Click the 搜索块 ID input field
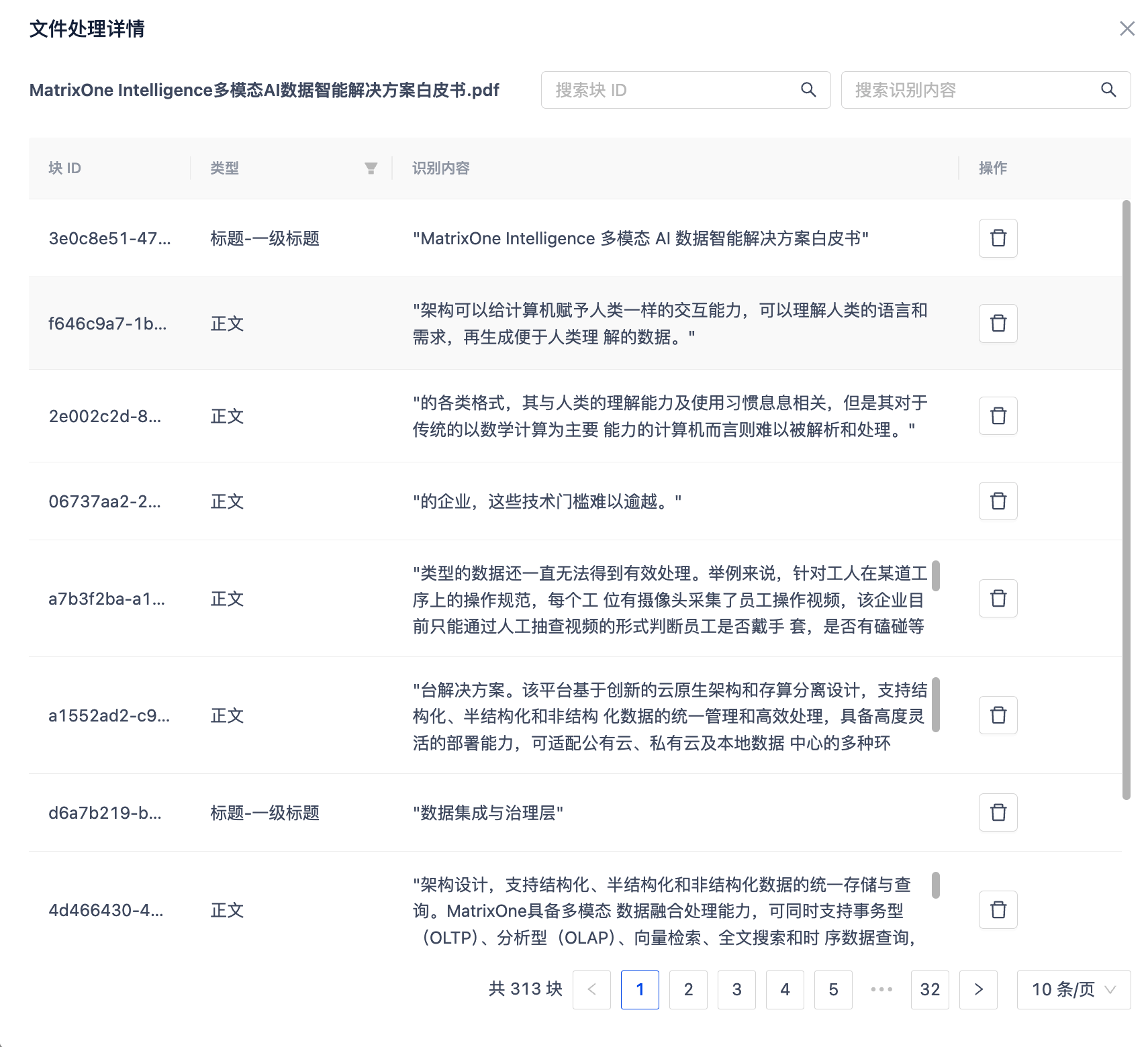This screenshot has height=1047, width=1148. [671, 89]
